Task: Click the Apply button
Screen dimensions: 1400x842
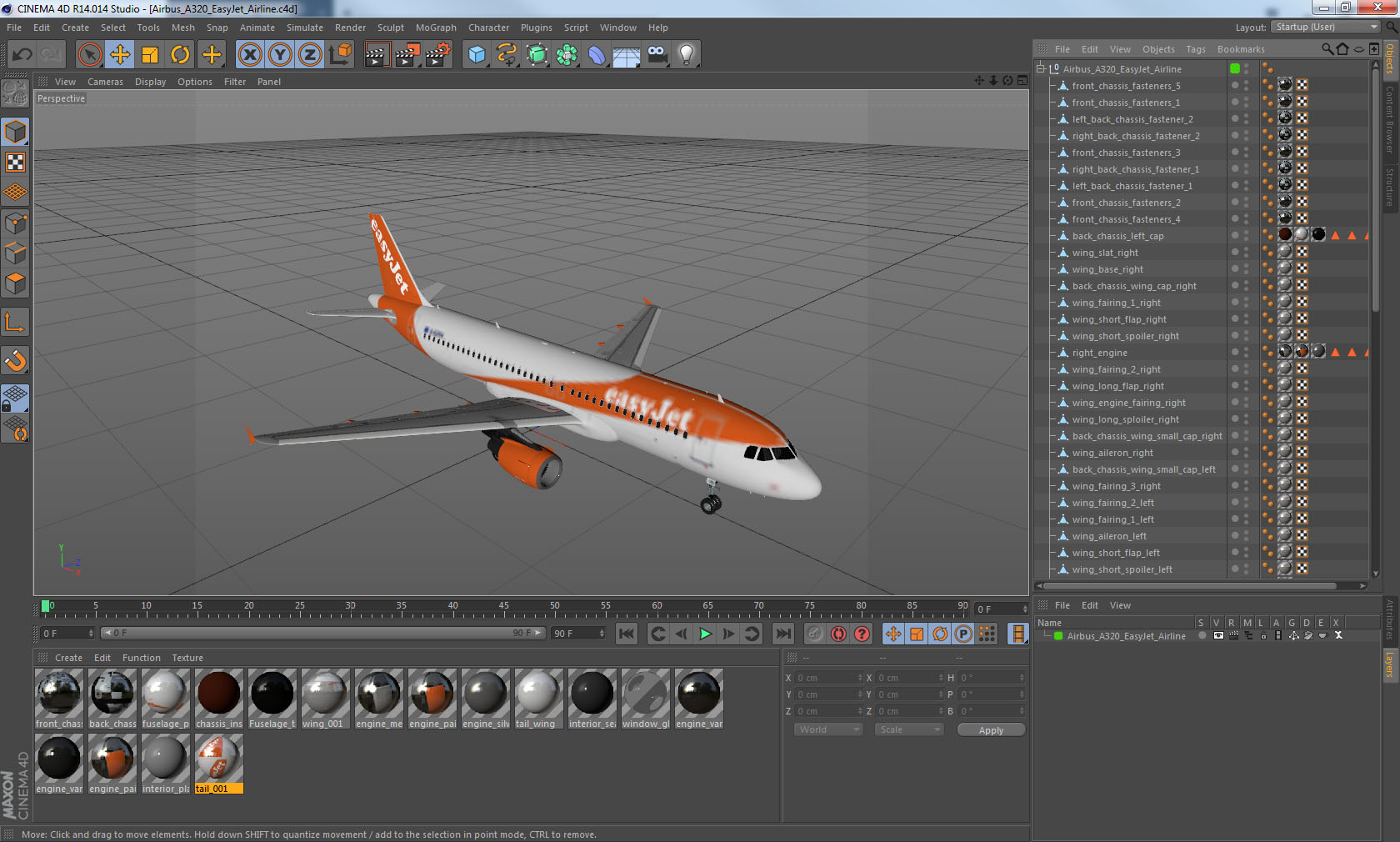Action: click(991, 730)
